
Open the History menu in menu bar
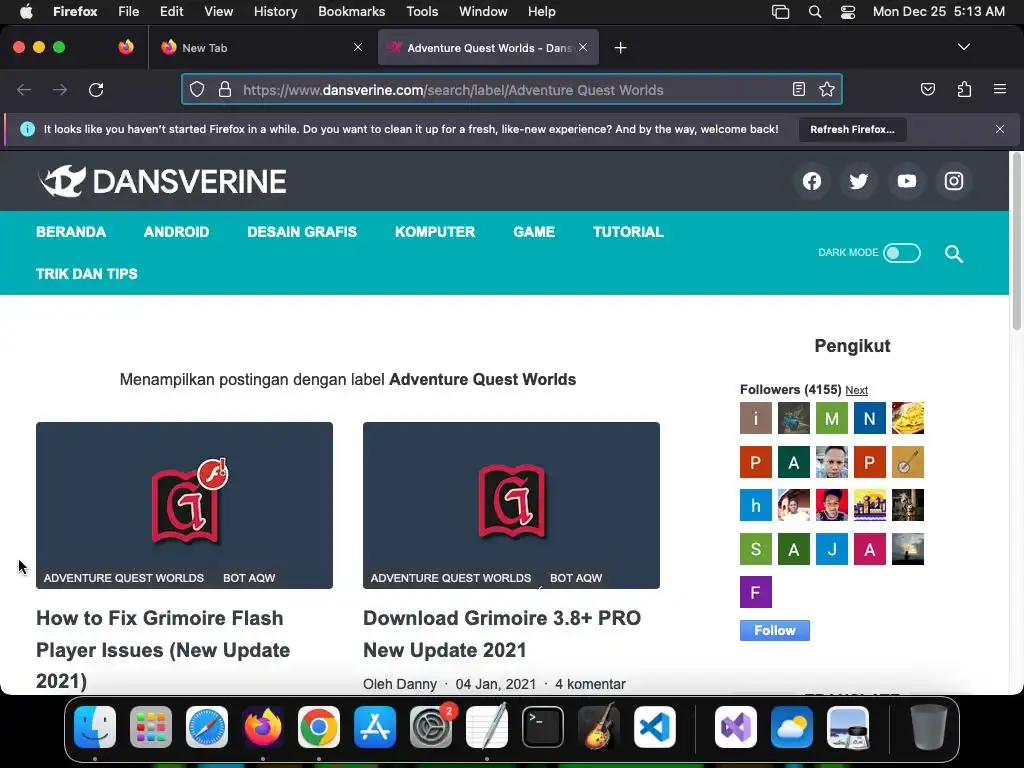pyautogui.click(x=275, y=11)
